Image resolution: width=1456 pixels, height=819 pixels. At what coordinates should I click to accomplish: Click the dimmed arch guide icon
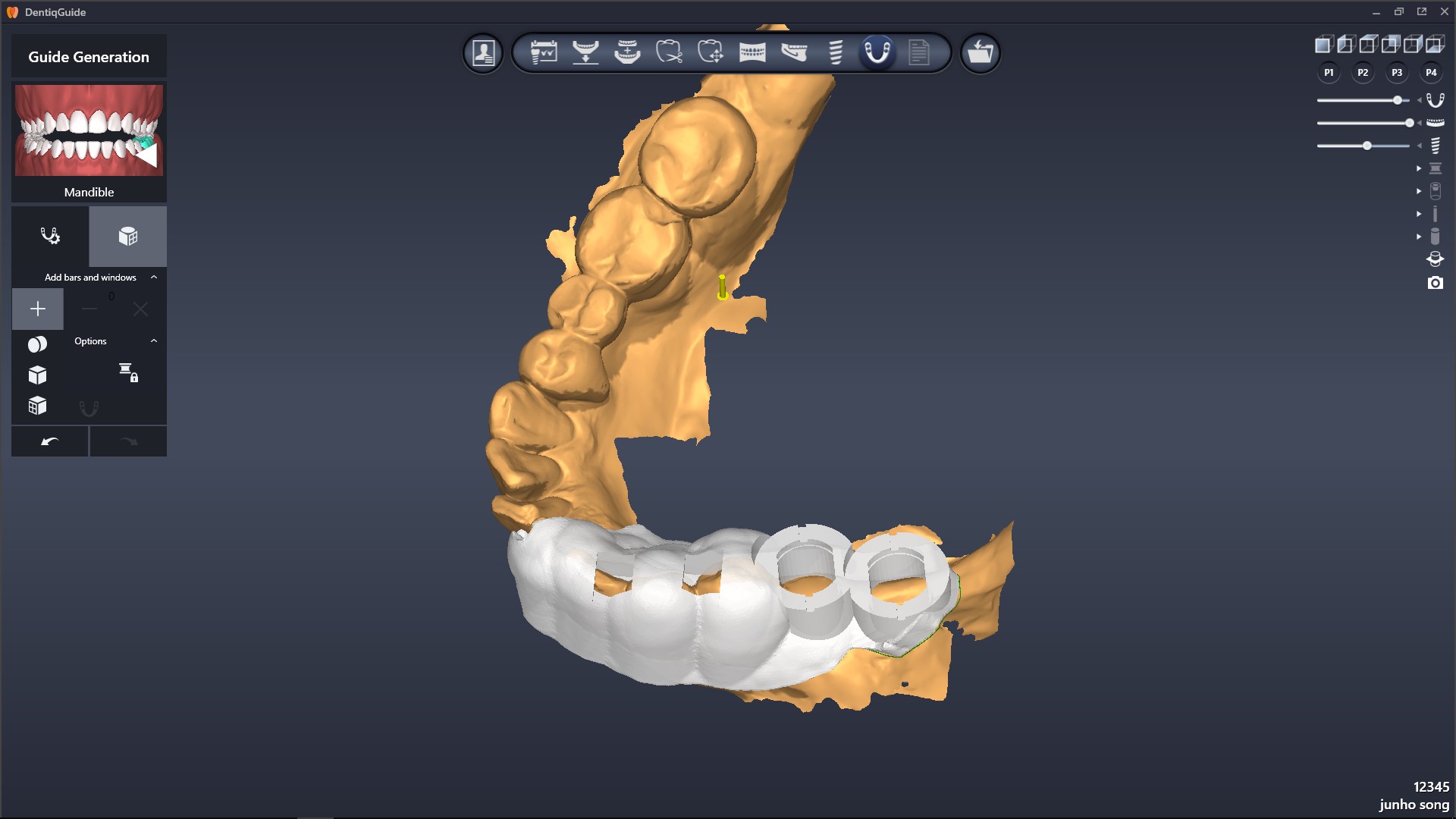coord(89,409)
